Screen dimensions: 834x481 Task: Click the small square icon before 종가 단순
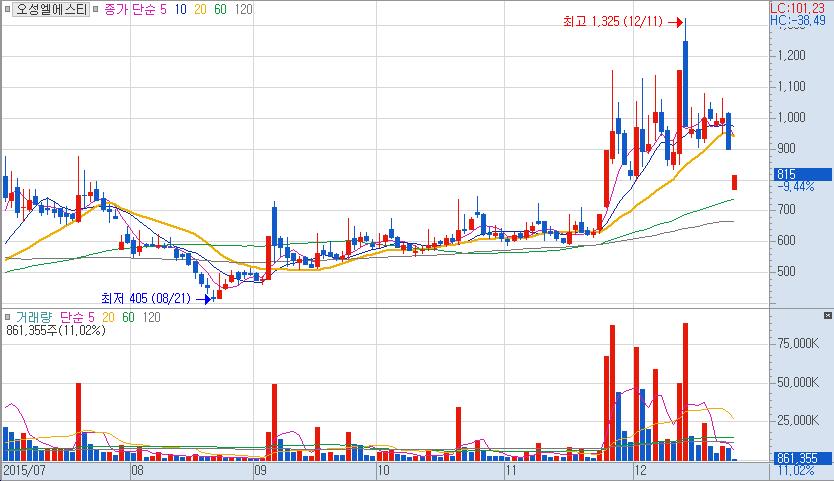(x=95, y=9)
